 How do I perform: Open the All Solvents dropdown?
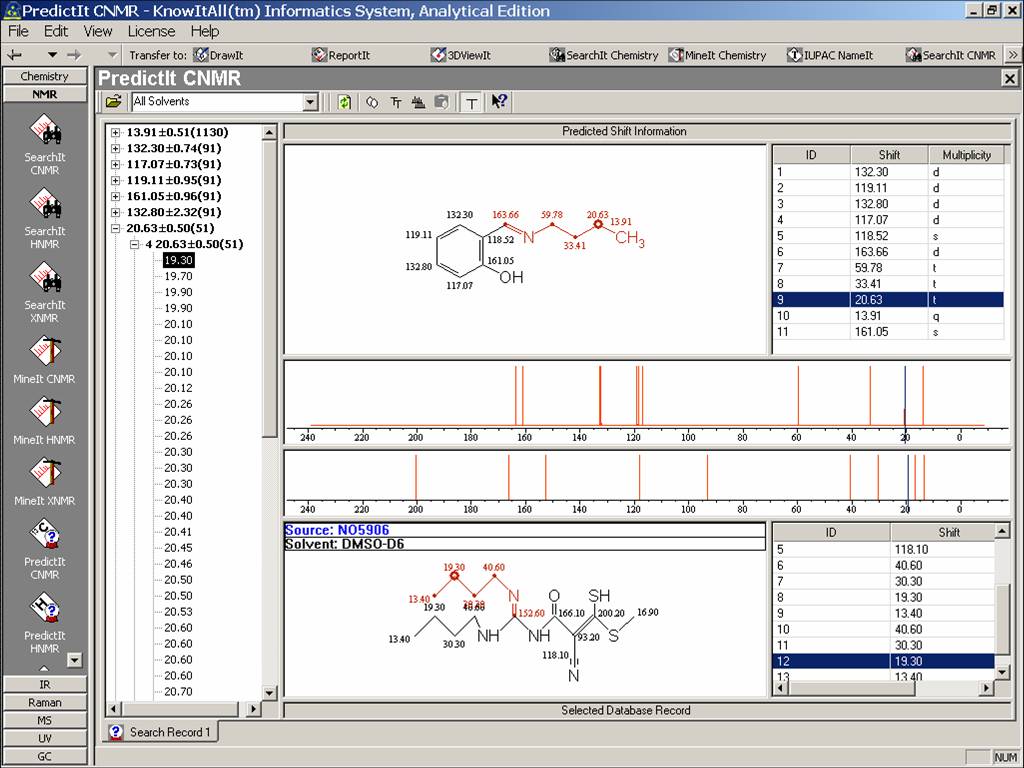click(x=311, y=102)
